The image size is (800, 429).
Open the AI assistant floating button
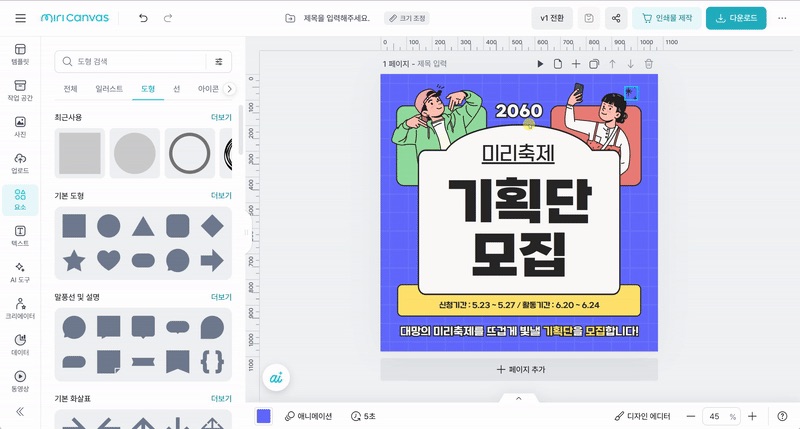pyautogui.click(x=275, y=377)
